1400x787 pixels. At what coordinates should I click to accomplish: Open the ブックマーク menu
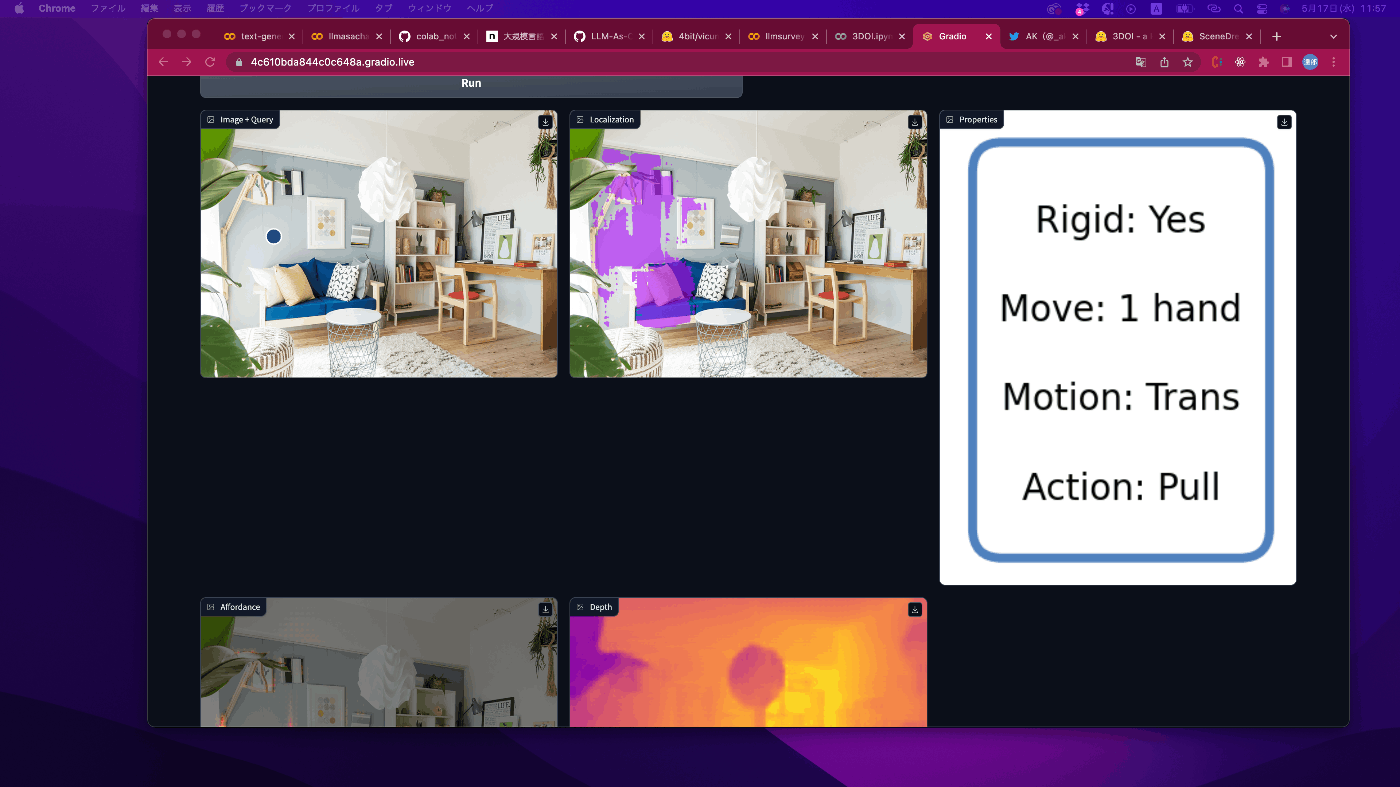tap(266, 8)
